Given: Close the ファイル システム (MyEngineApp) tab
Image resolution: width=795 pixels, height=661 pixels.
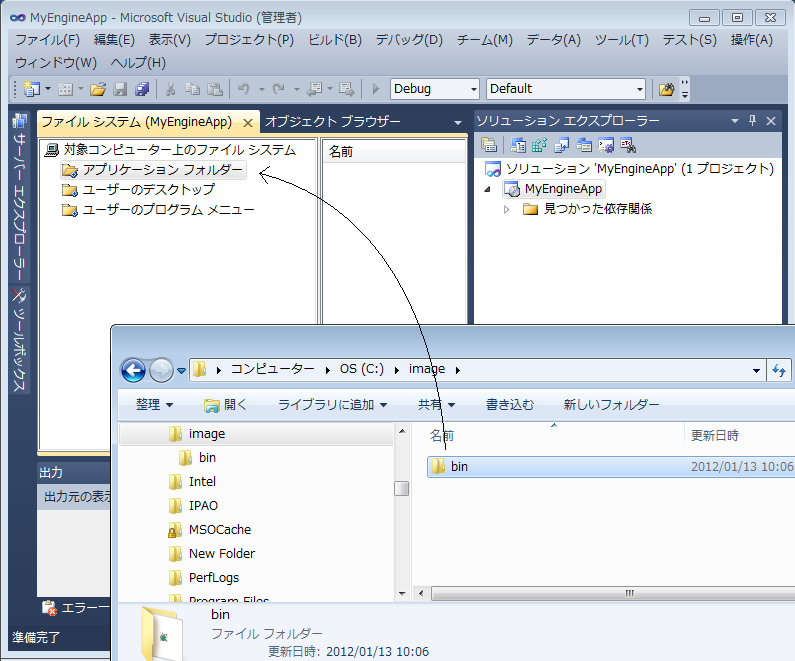Looking at the screenshot, I should pos(248,123).
